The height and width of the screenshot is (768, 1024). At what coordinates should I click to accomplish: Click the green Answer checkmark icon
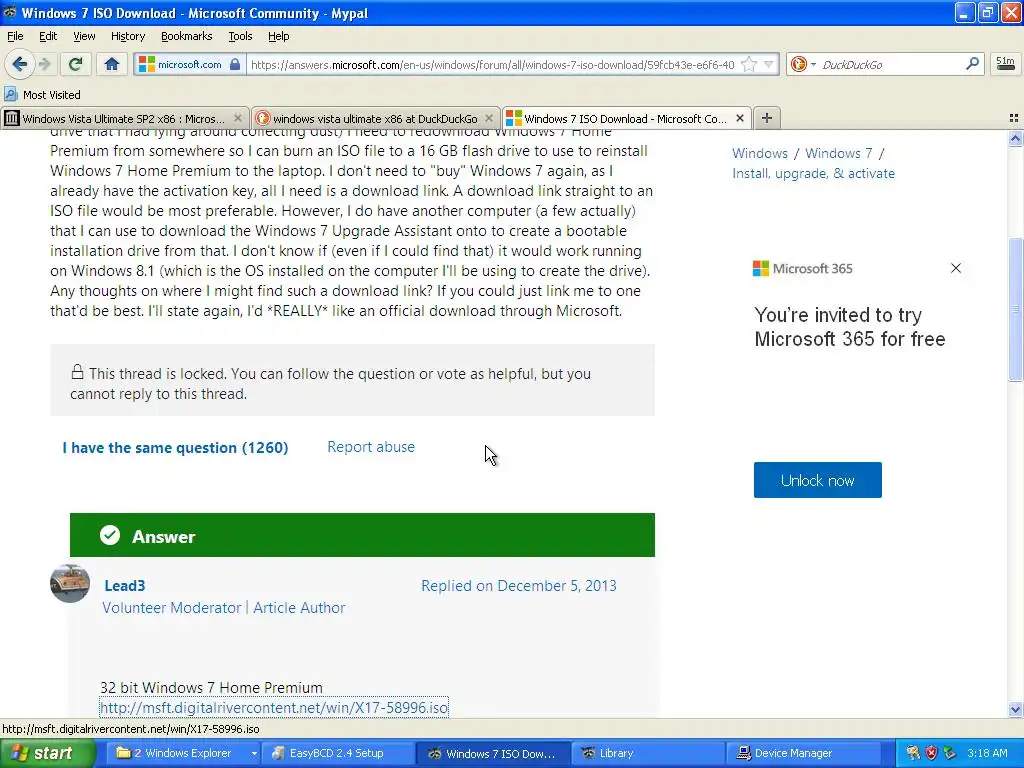click(110, 536)
